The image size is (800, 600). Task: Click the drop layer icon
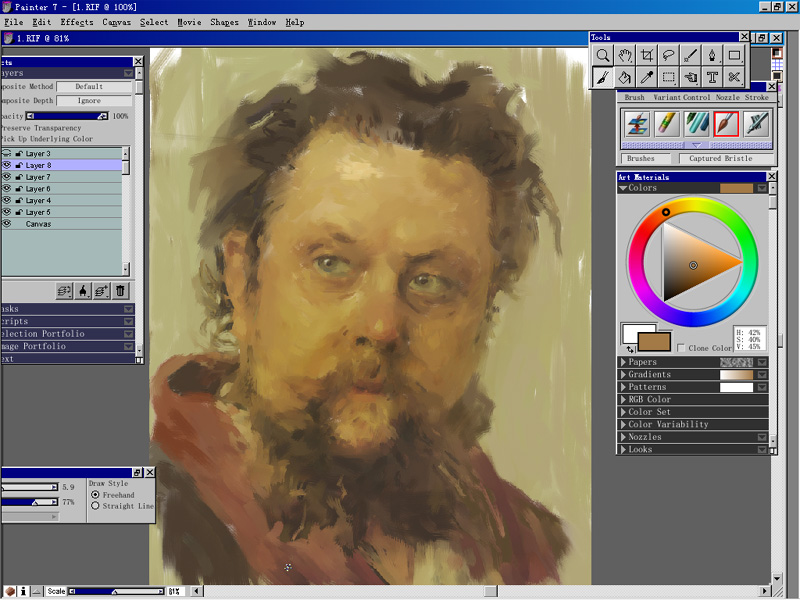tap(83, 291)
